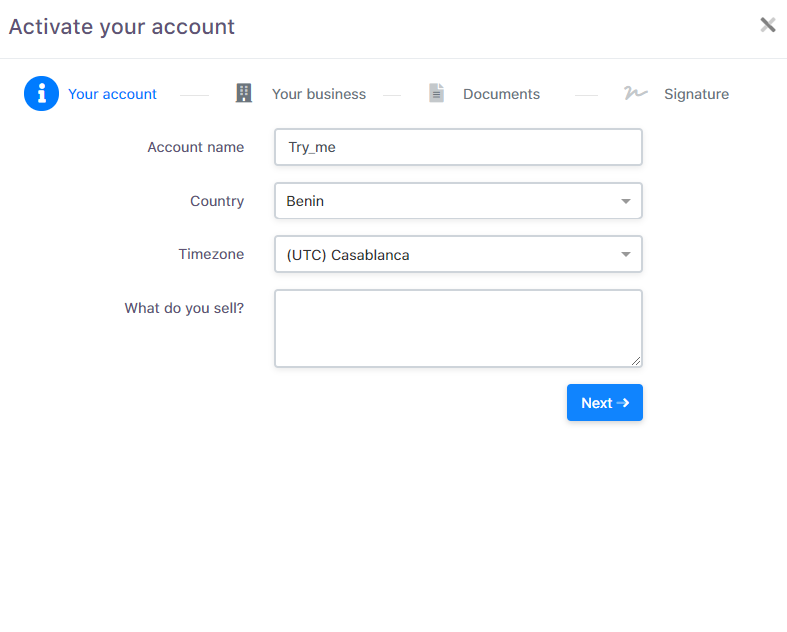Go to the Signature step
This screenshot has width=787, height=632.
pos(696,94)
